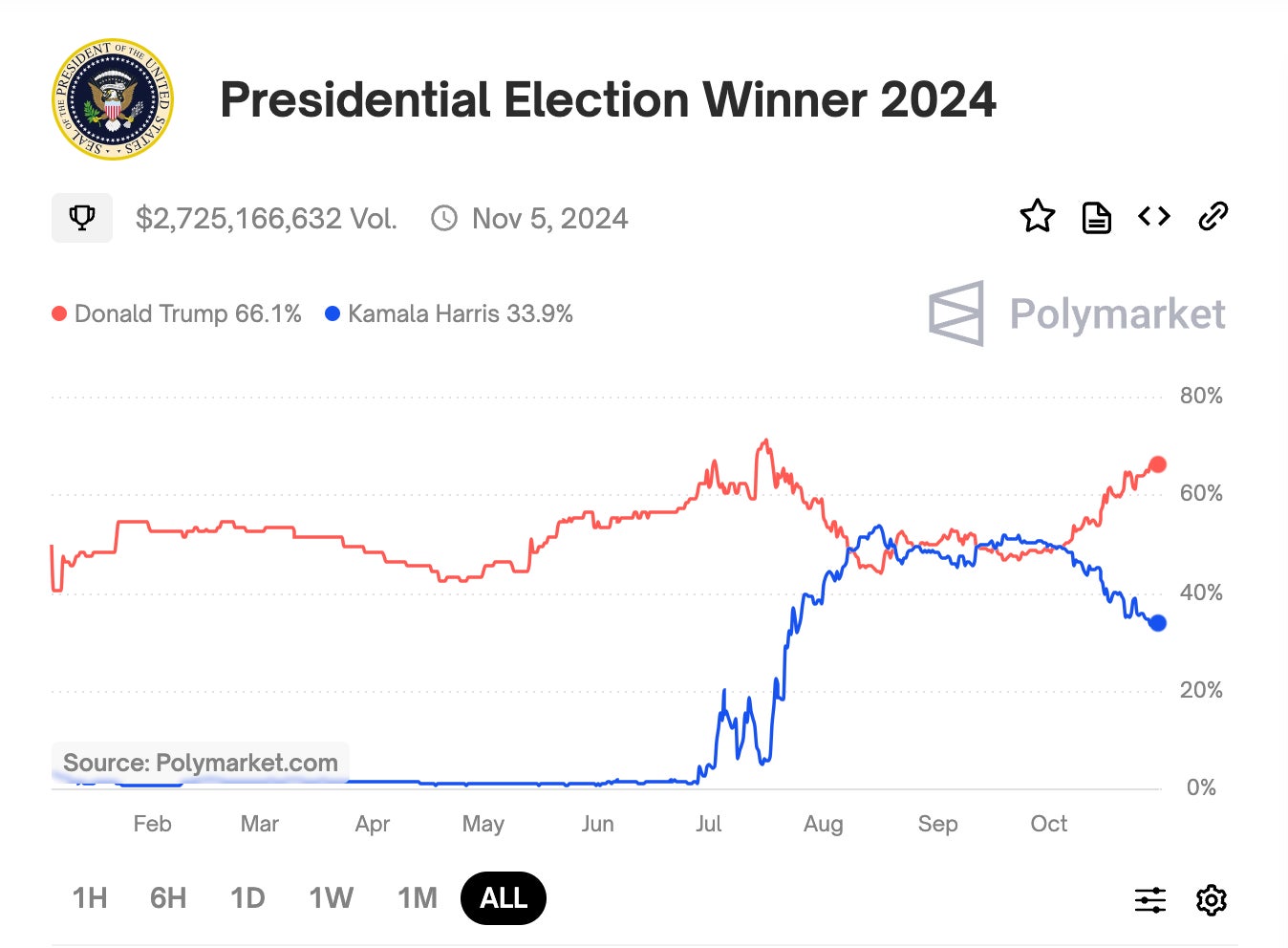Select the 1W time range

coord(331,897)
